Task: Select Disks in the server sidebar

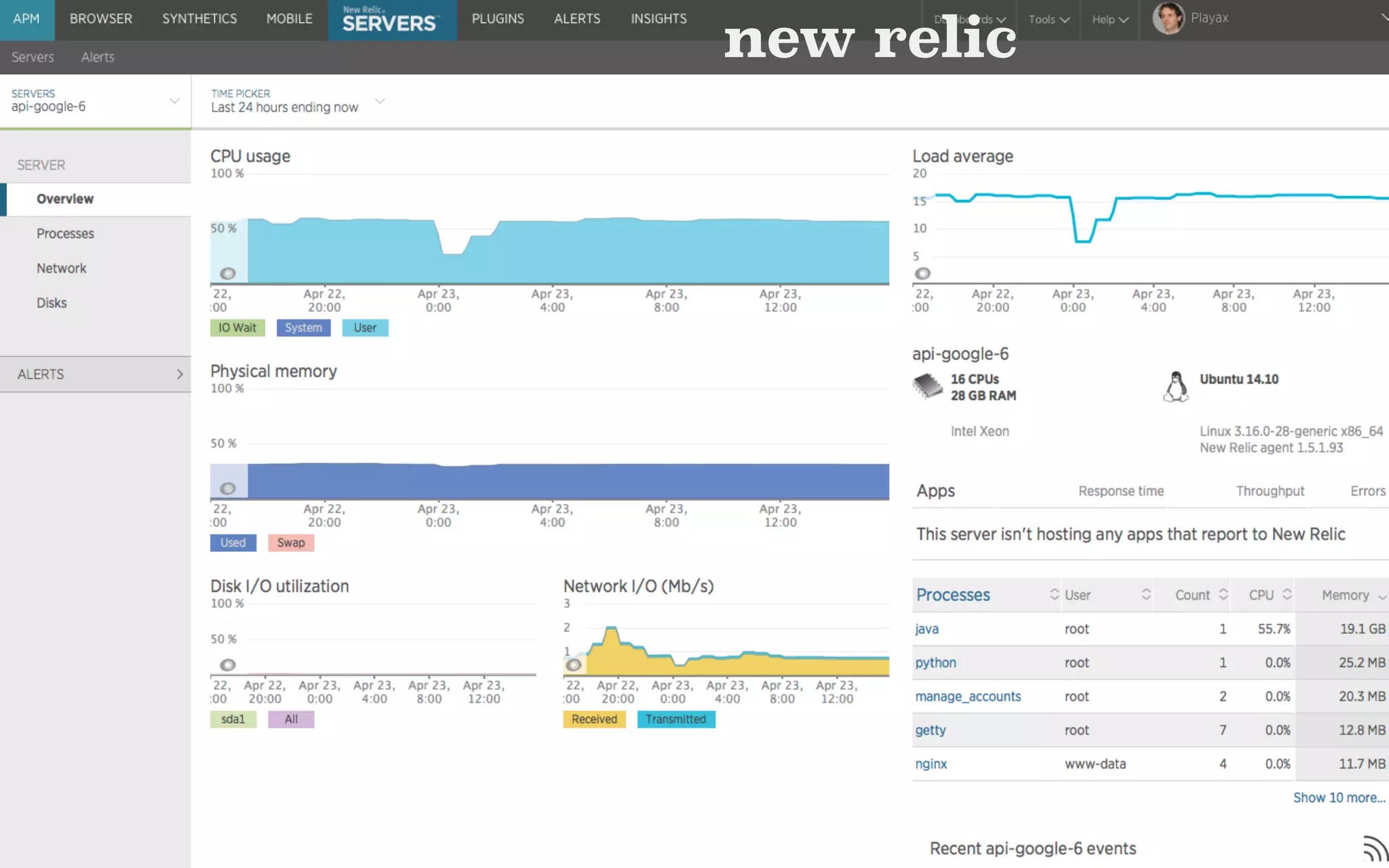Action: coord(52,303)
